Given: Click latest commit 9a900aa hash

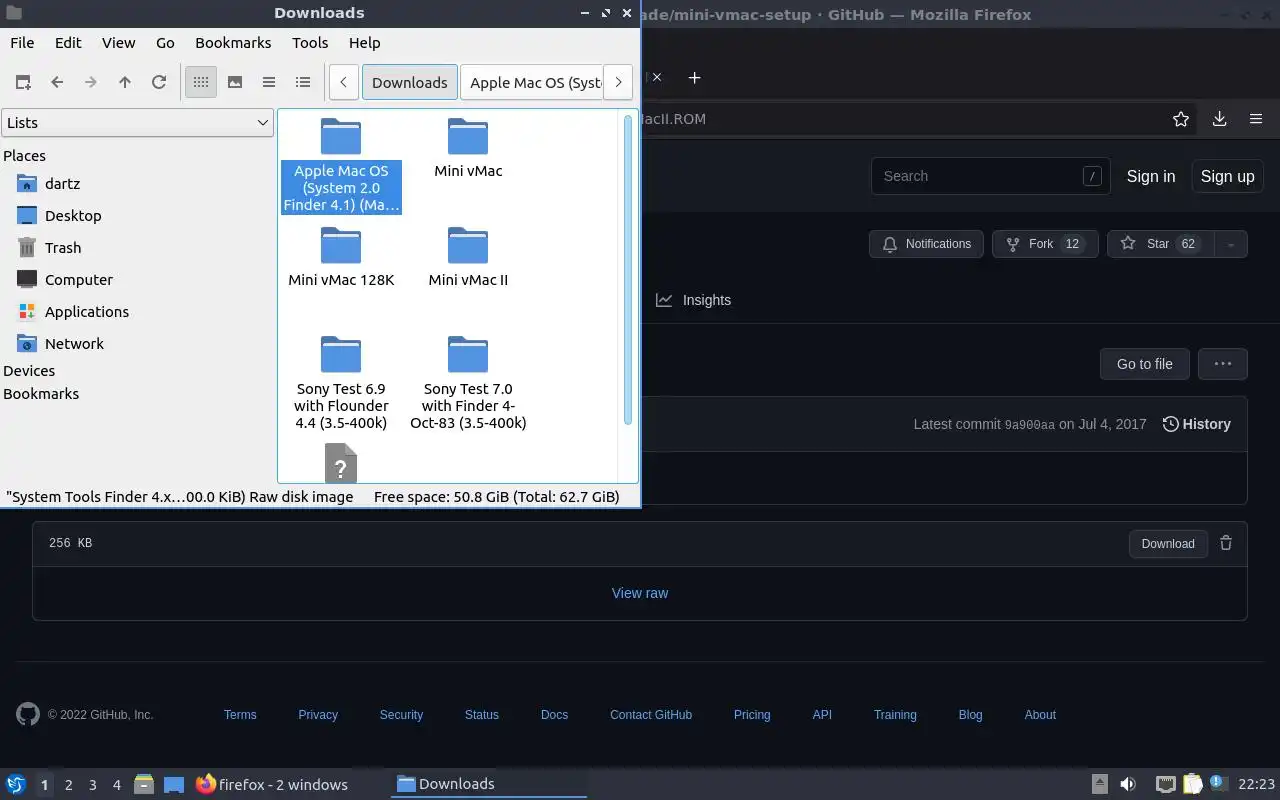Looking at the screenshot, I should tap(1029, 425).
